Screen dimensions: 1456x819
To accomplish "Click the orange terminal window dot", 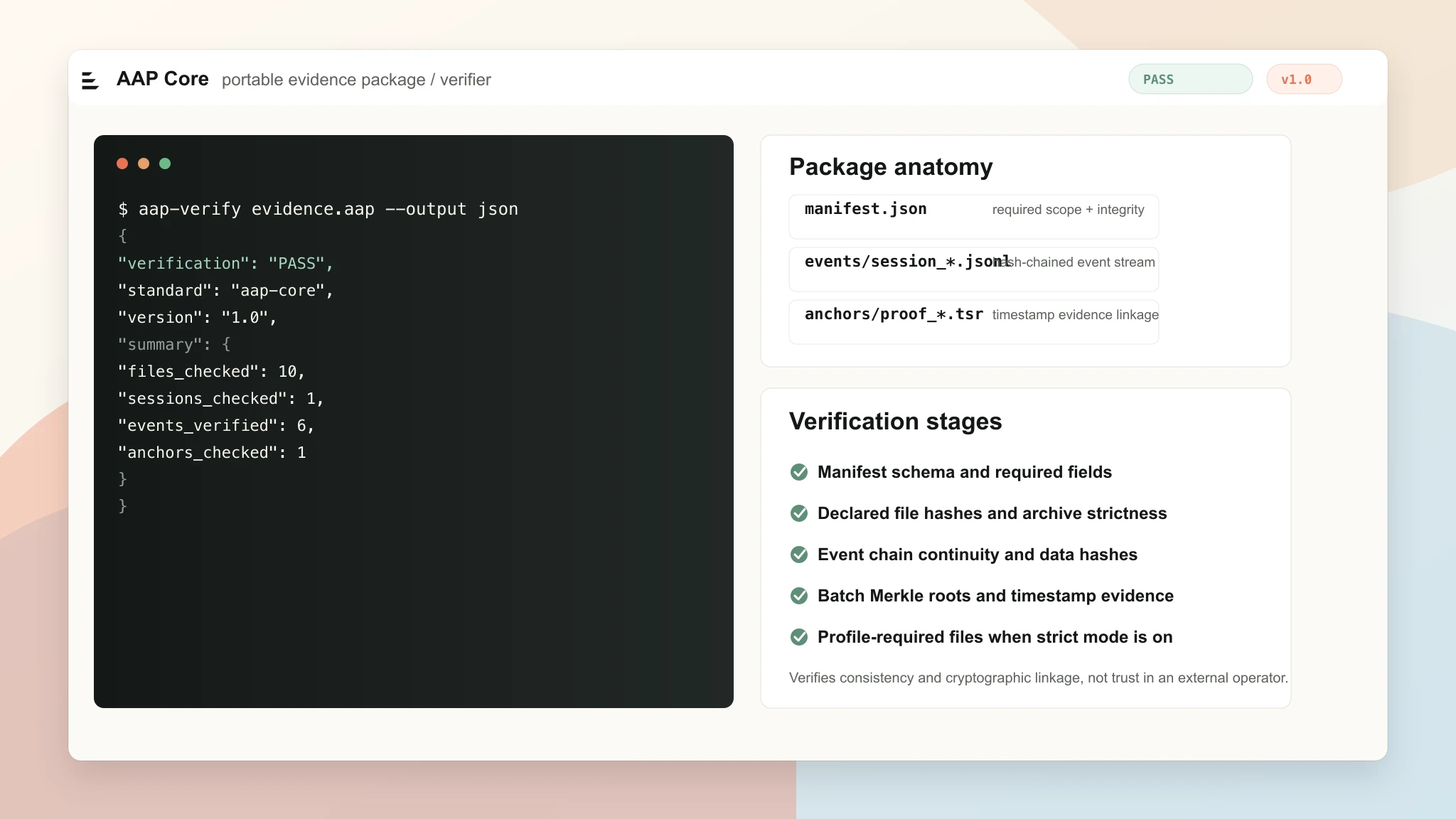I will [x=144, y=164].
